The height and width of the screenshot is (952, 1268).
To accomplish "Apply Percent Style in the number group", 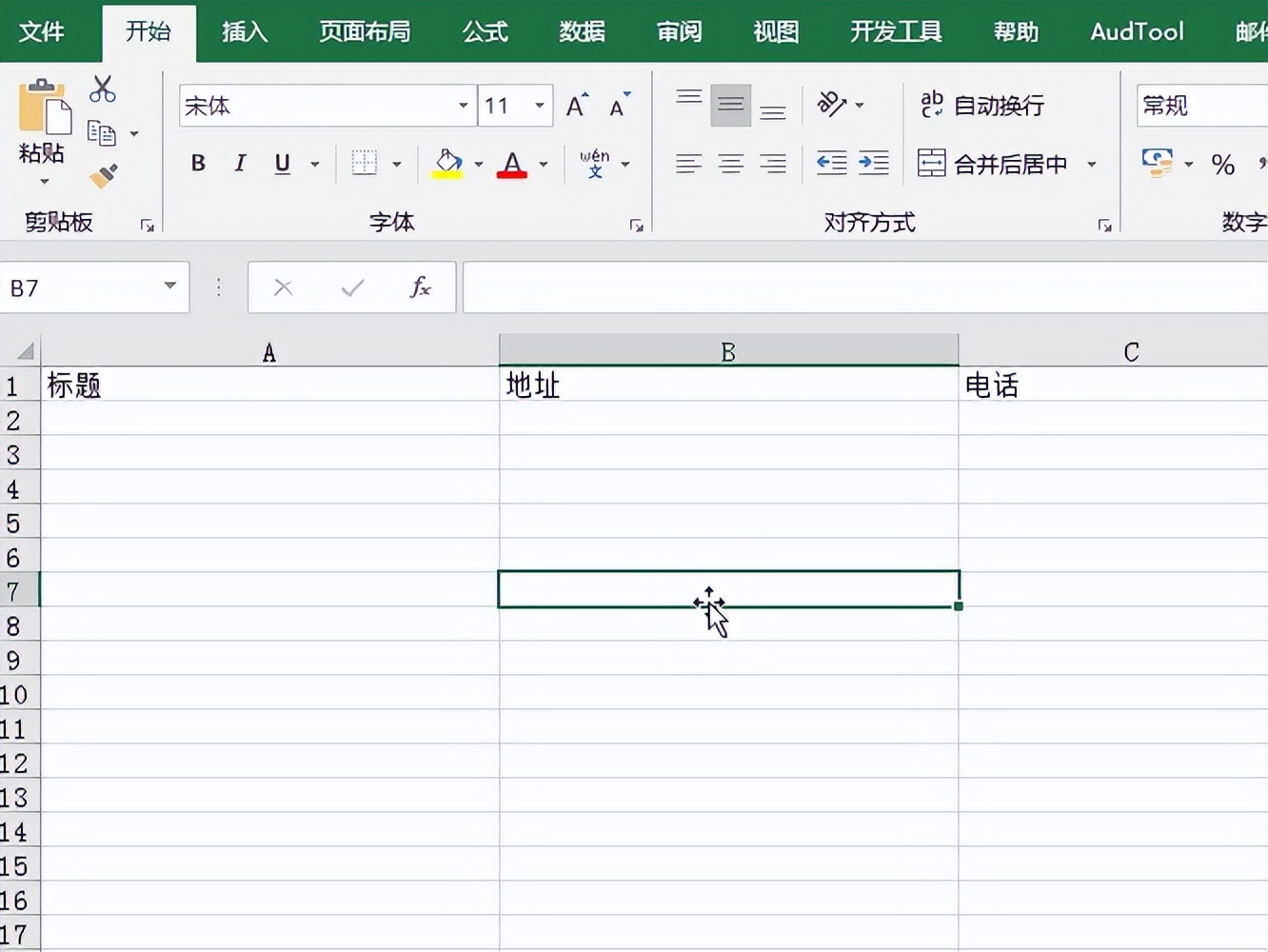I will [1224, 164].
